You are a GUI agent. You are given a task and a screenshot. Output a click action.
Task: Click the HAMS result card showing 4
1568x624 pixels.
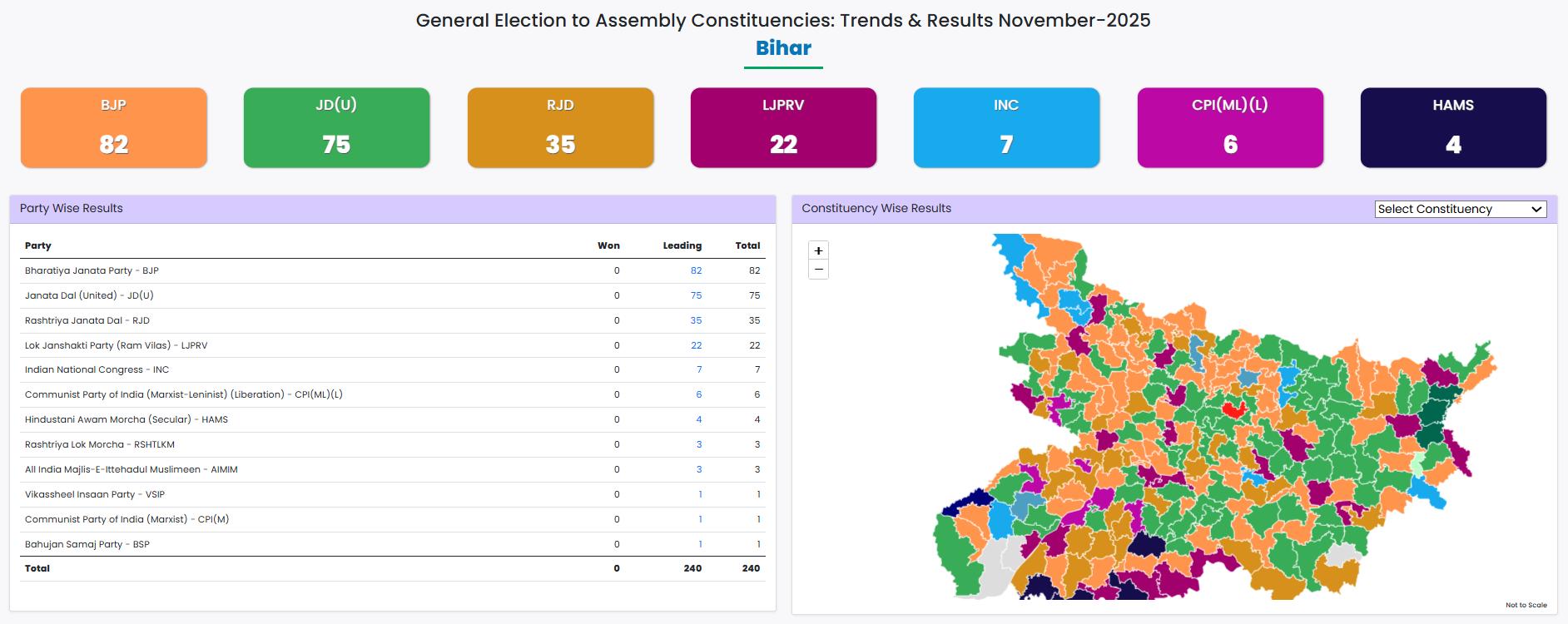tap(1452, 127)
